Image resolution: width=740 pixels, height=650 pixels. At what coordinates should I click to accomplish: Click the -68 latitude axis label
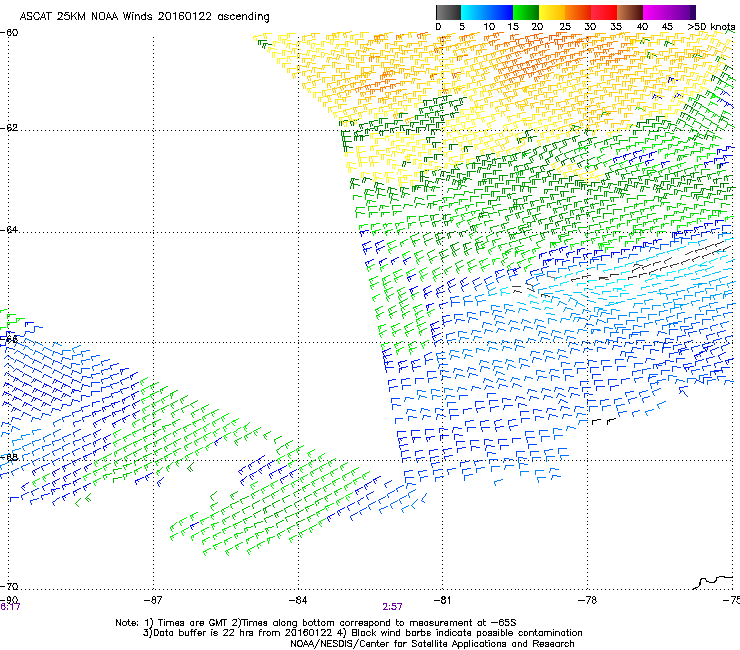9,457
